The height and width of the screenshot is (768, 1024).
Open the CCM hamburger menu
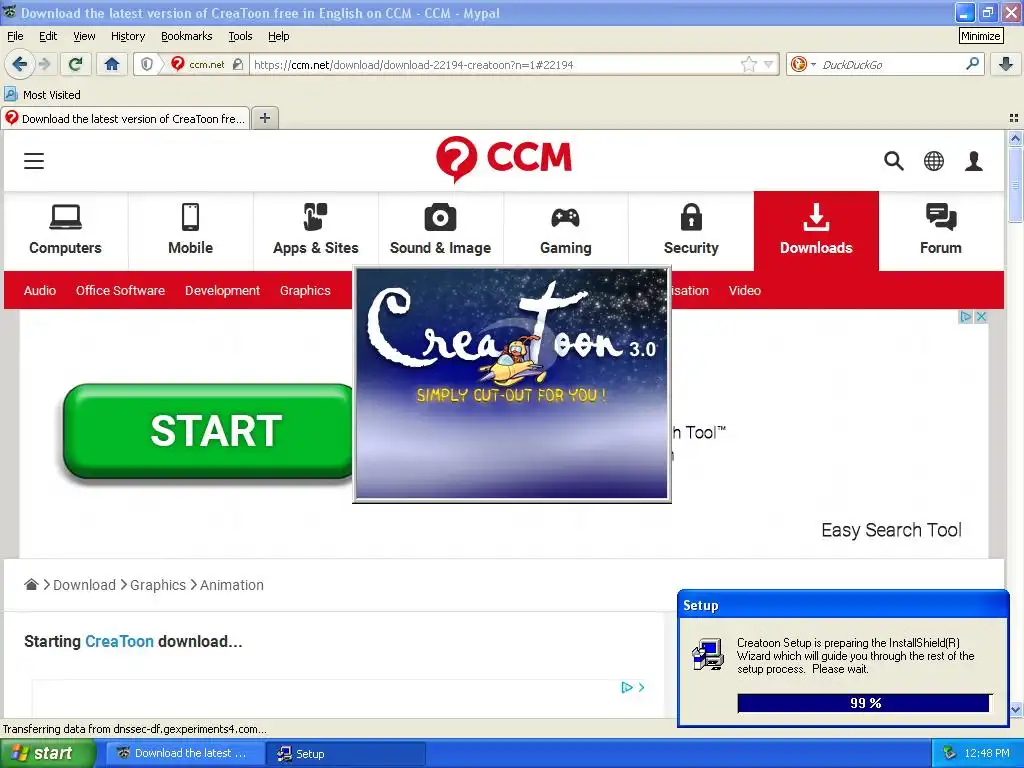click(x=34, y=161)
